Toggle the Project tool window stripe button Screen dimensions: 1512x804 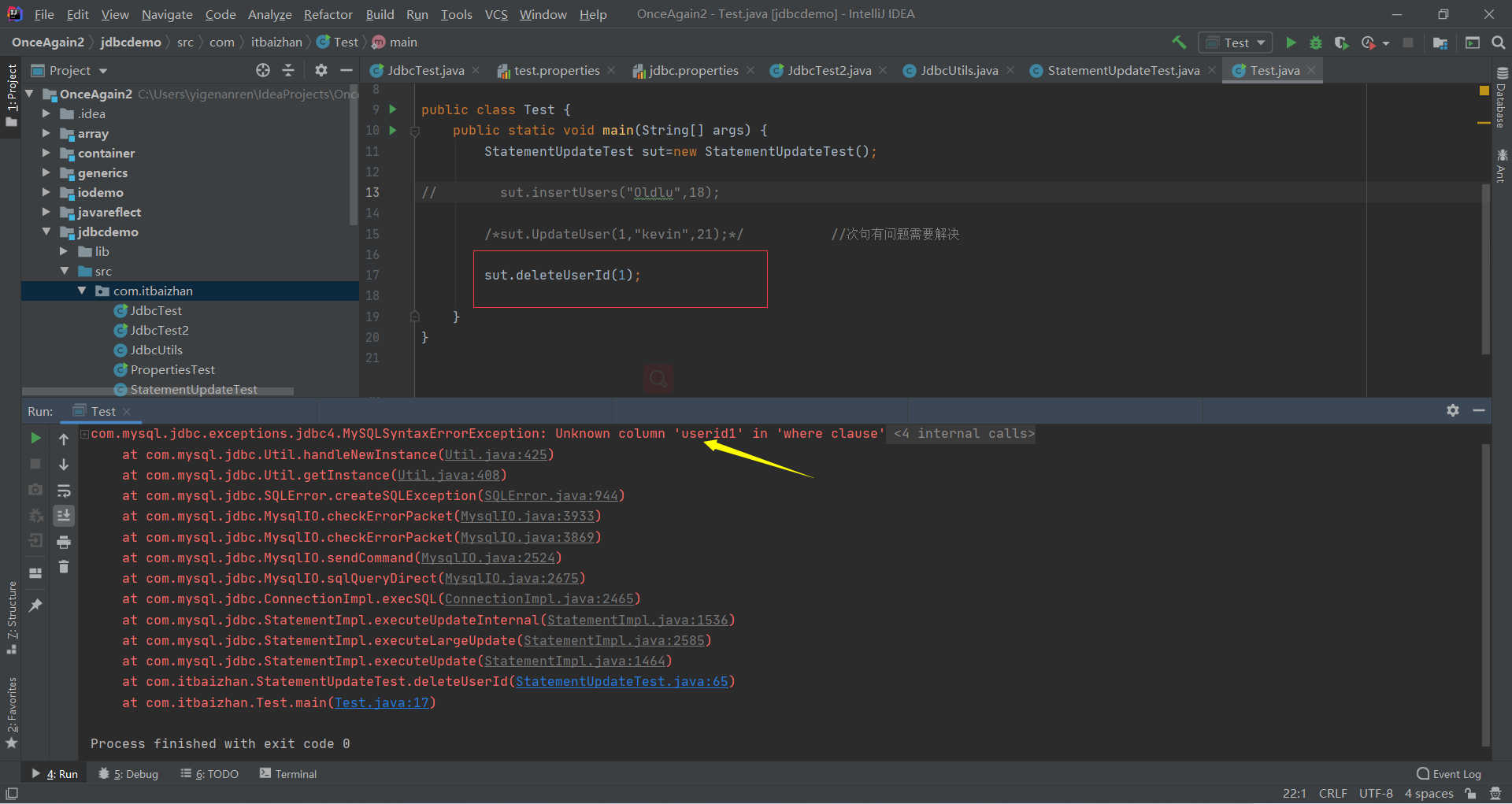click(11, 95)
